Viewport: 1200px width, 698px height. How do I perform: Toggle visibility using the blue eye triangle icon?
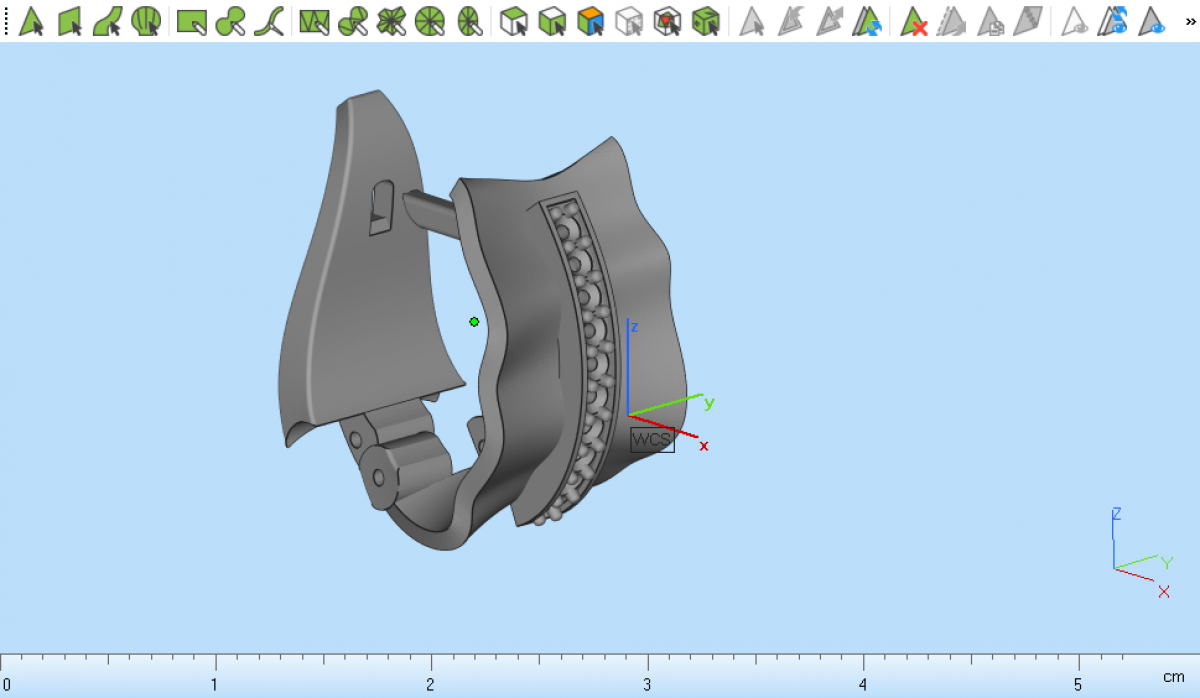coord(1153,21)
